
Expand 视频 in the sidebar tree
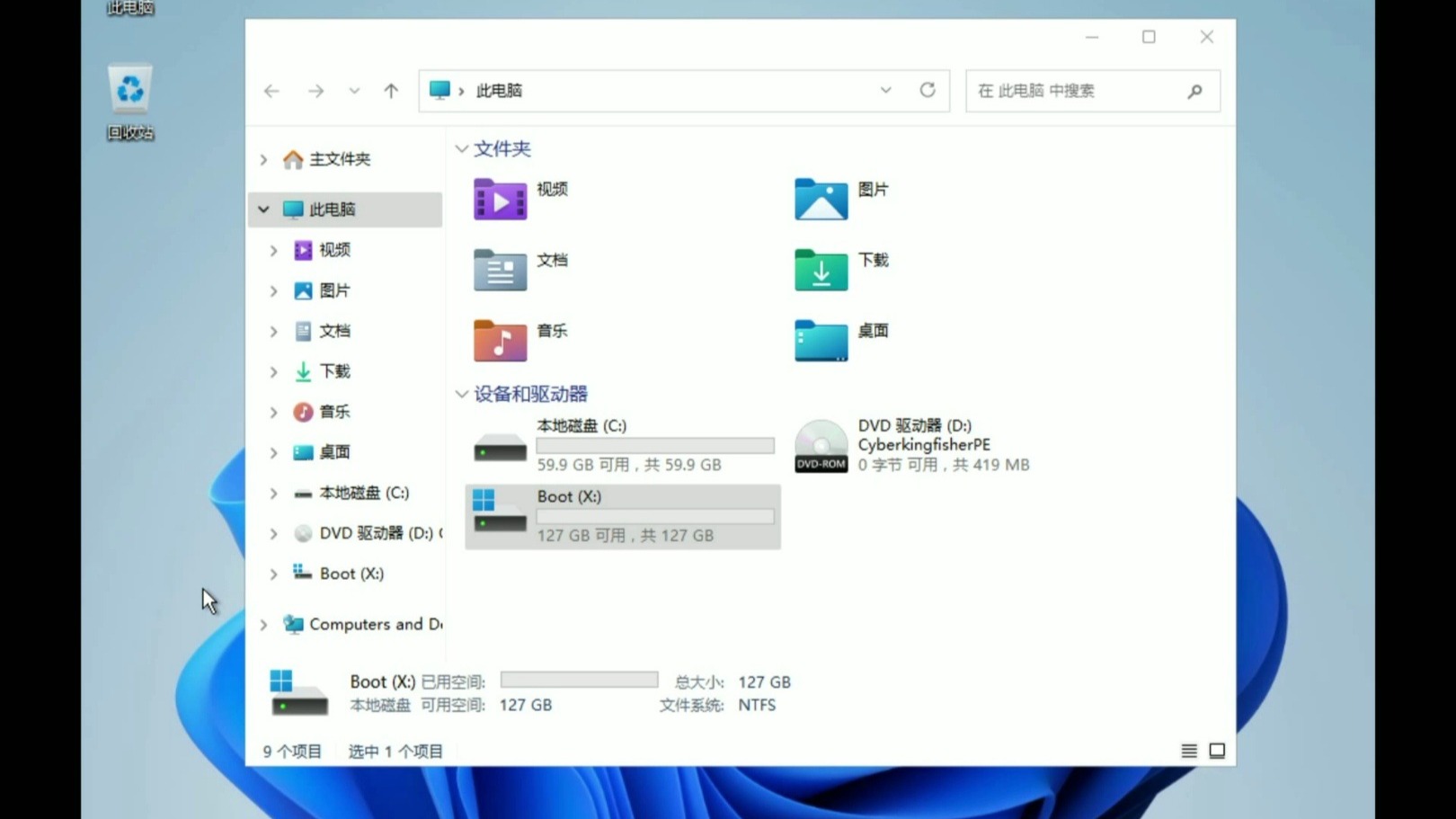coord(273,251)
